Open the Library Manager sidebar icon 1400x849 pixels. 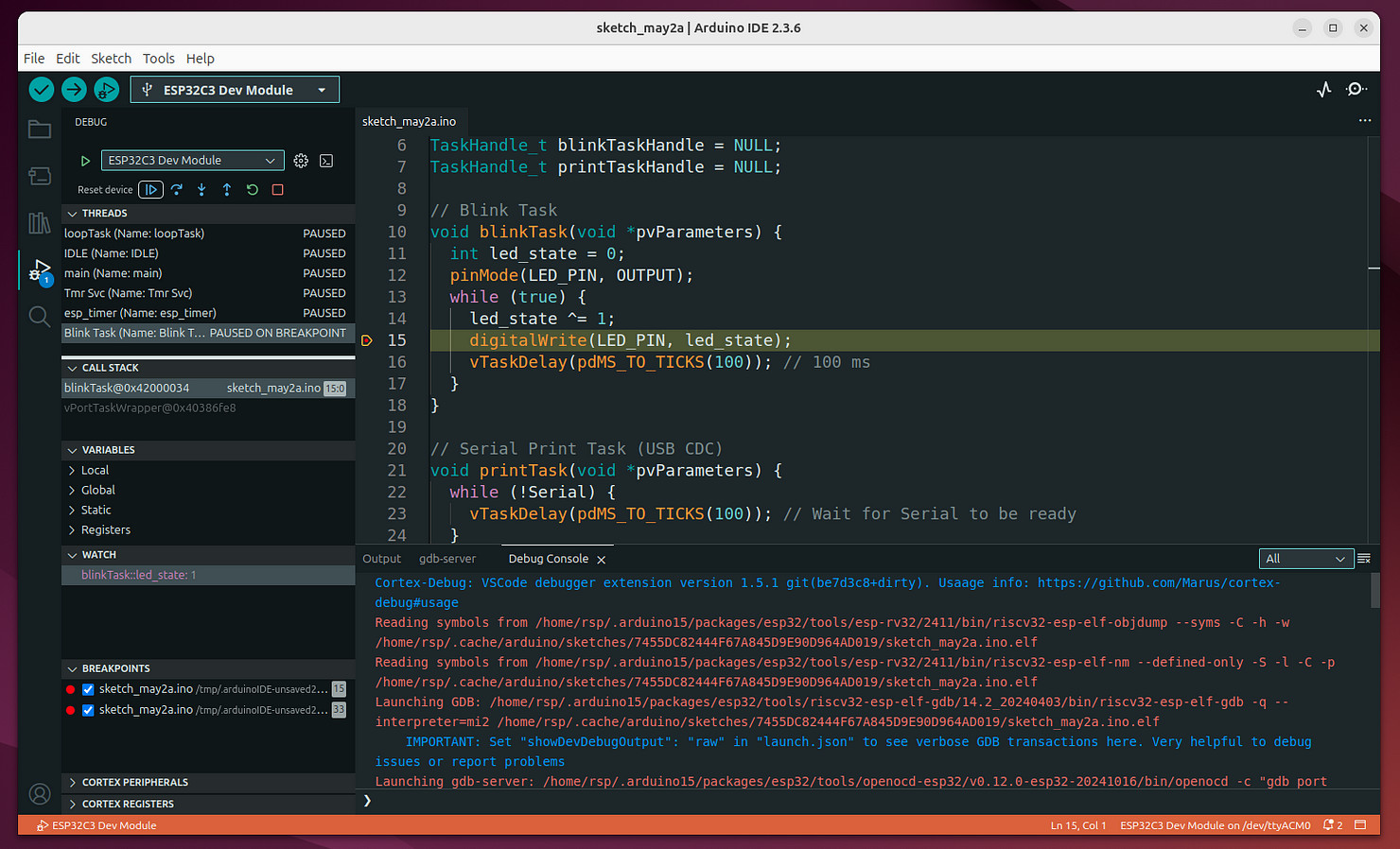[x=40, y=223]
